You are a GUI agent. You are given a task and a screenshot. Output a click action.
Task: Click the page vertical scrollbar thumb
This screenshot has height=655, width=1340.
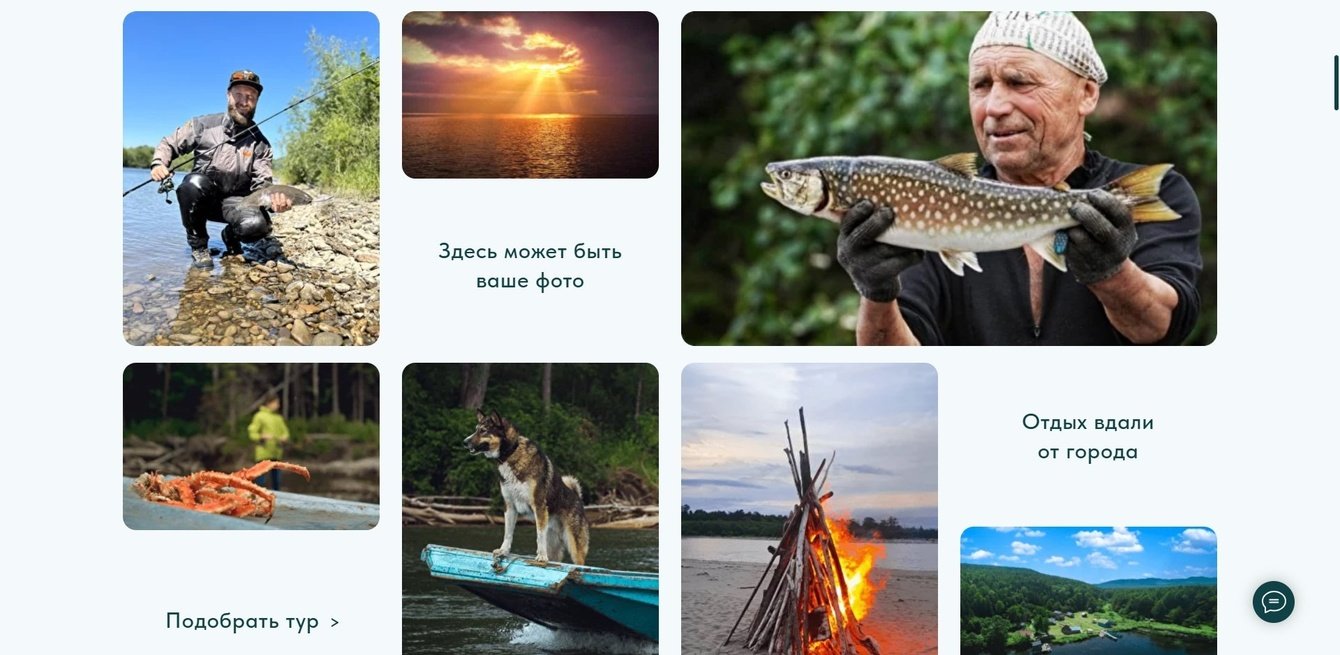(1336, 83)
